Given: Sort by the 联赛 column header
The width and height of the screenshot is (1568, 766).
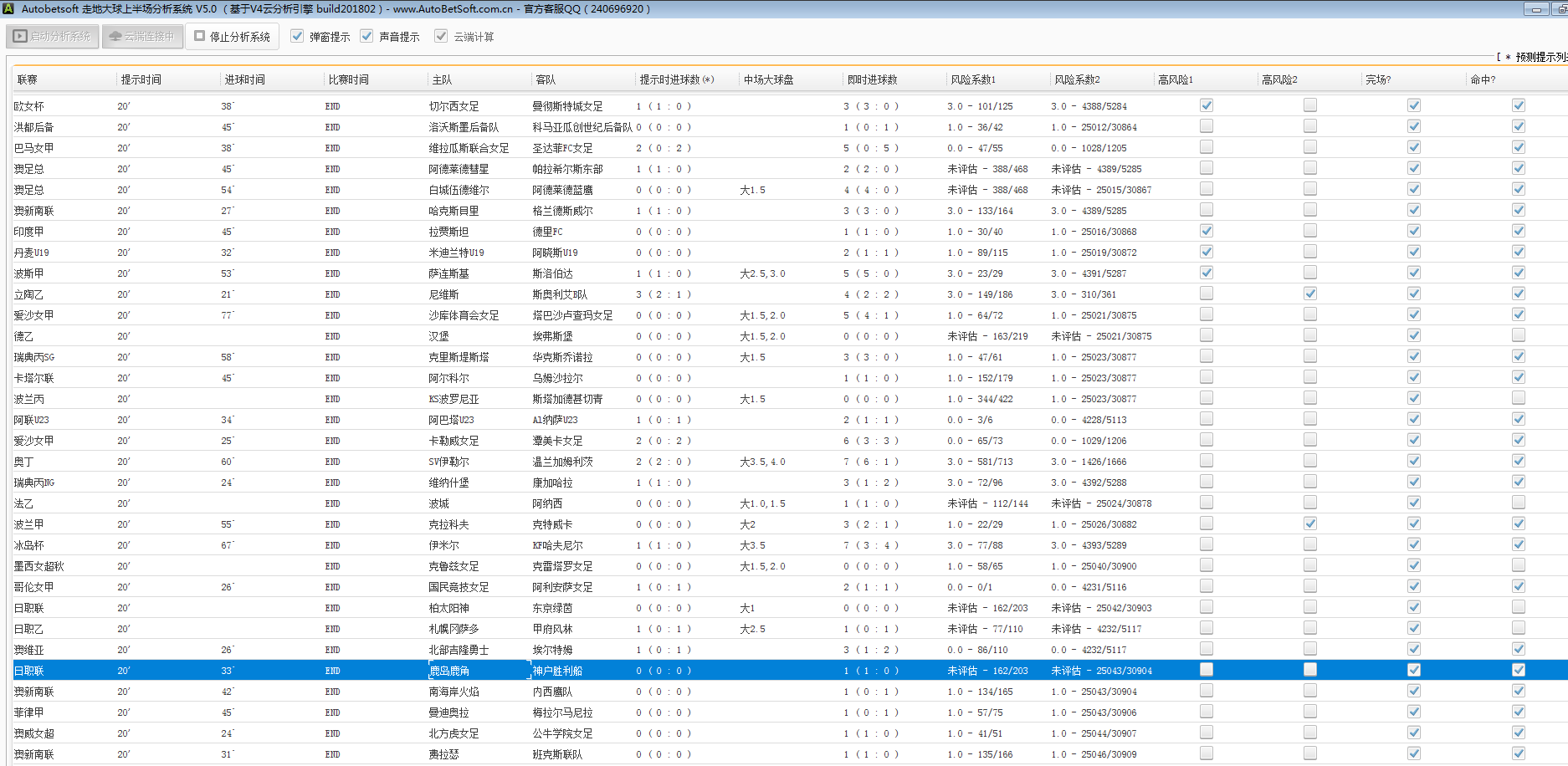Looking at the screenshot, I should pyautogui.click(x=28, y=79).
